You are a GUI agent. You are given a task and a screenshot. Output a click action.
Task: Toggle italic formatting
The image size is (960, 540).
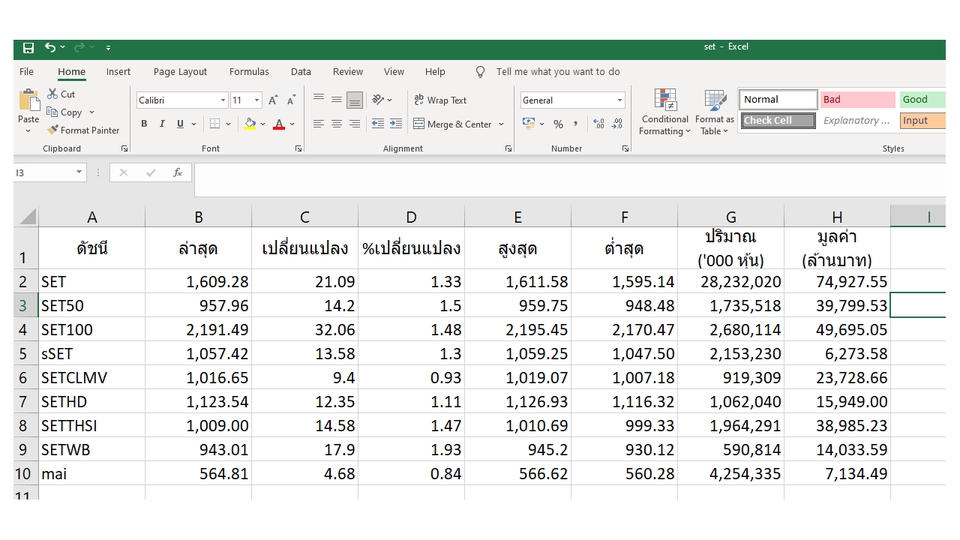coord(162,124)
